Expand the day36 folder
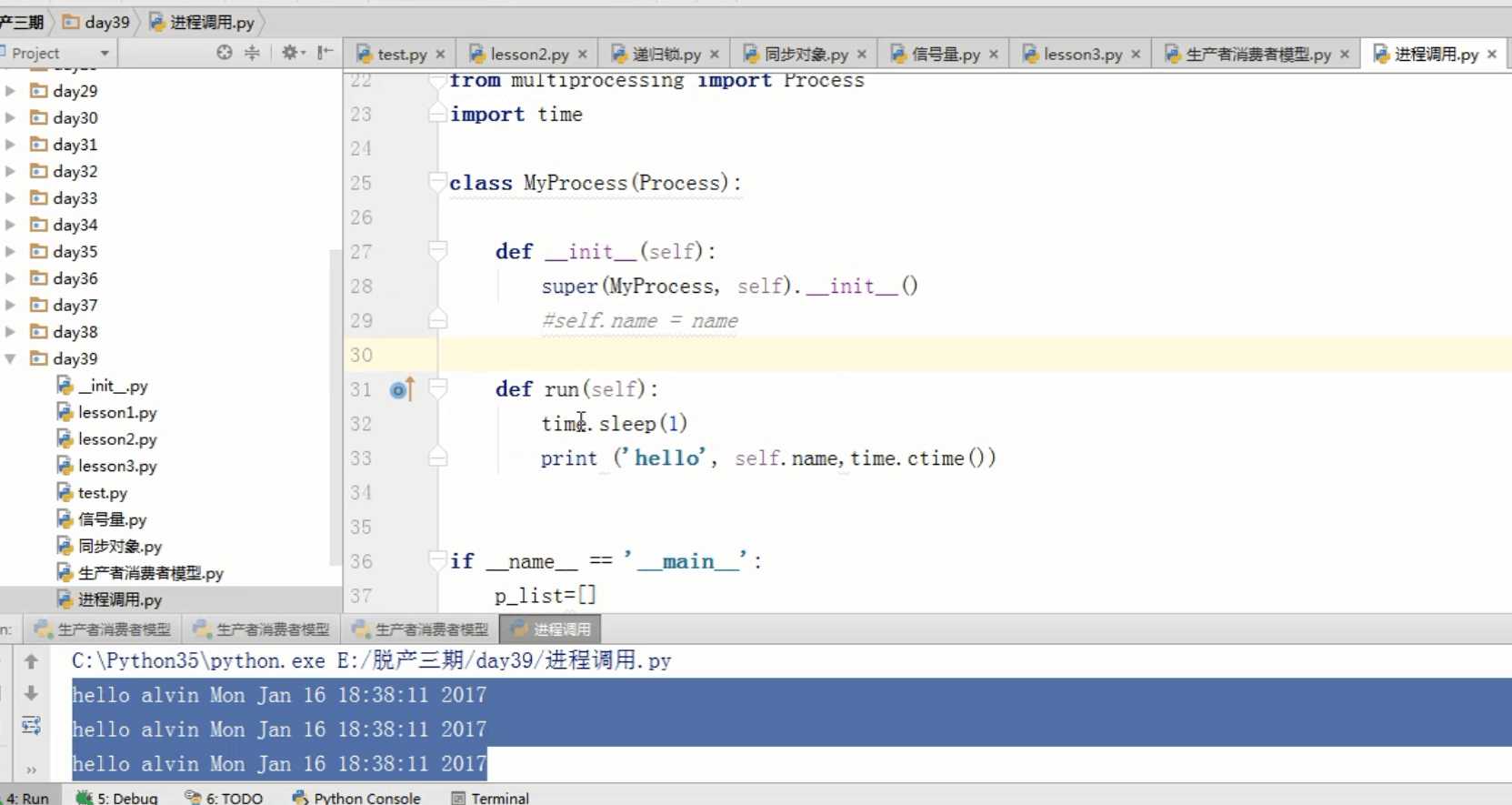 point(11,278)
